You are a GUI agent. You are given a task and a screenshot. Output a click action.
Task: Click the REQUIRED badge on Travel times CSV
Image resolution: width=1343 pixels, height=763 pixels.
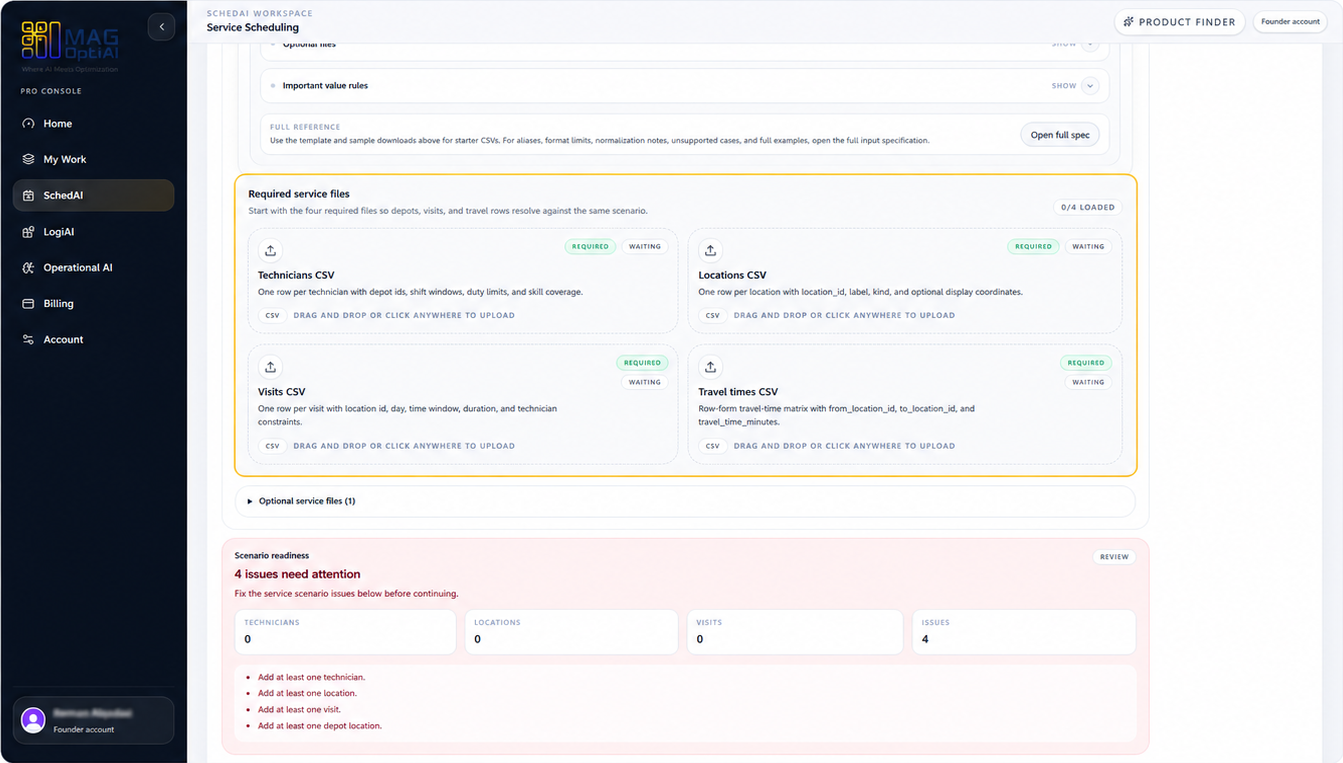click(x=1086, y=363)
